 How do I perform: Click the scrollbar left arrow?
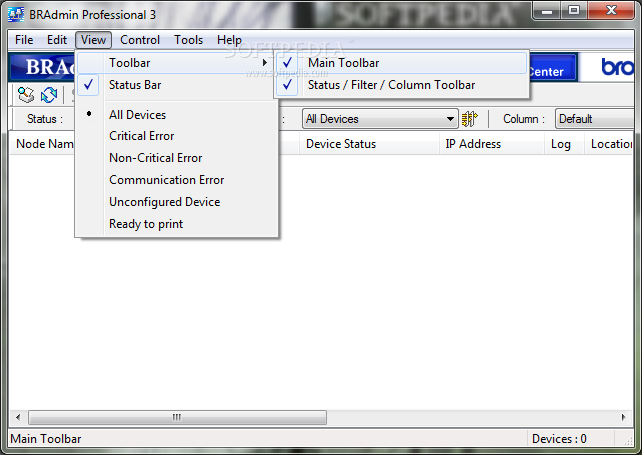18,418
